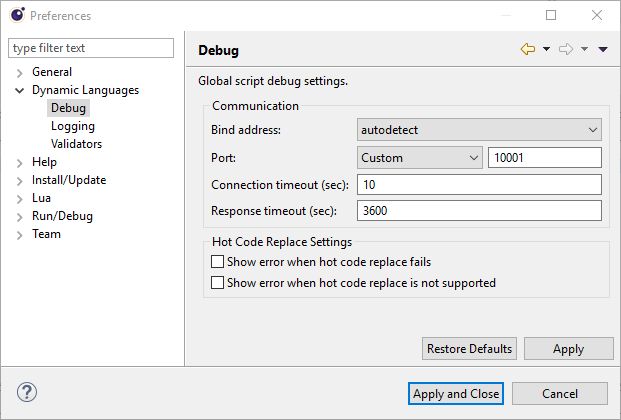Open the back history dropdown arrow
621x420 pixels.
pos(546,49)
